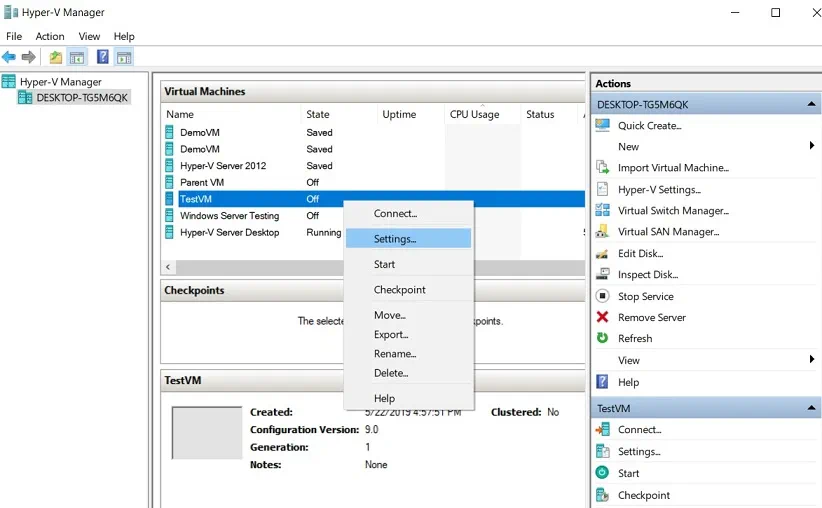Click Quick Create icon in Actions pane
The image size is (822, 508).
(602, 126)
